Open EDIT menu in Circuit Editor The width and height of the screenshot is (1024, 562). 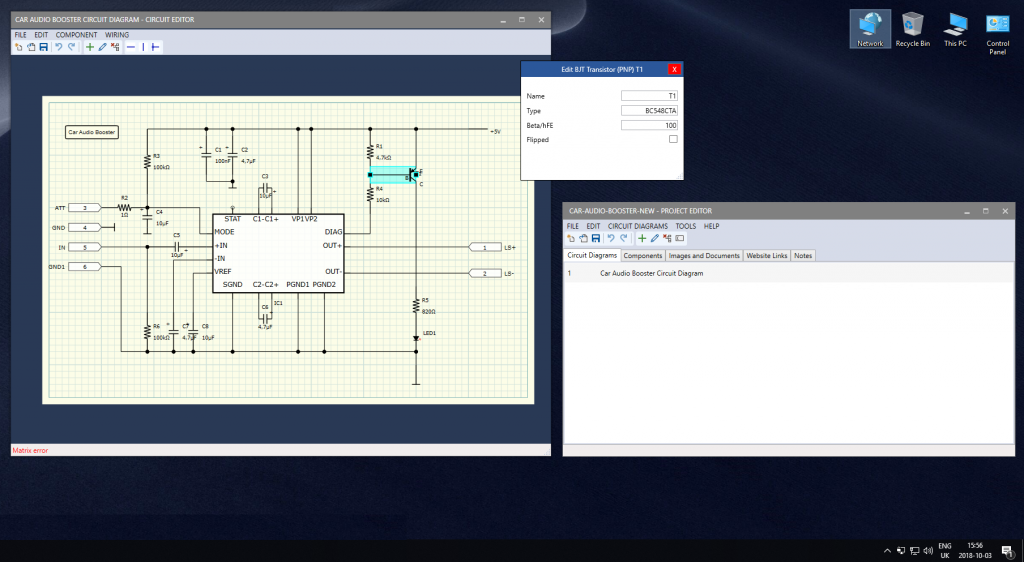click(41, 35)
